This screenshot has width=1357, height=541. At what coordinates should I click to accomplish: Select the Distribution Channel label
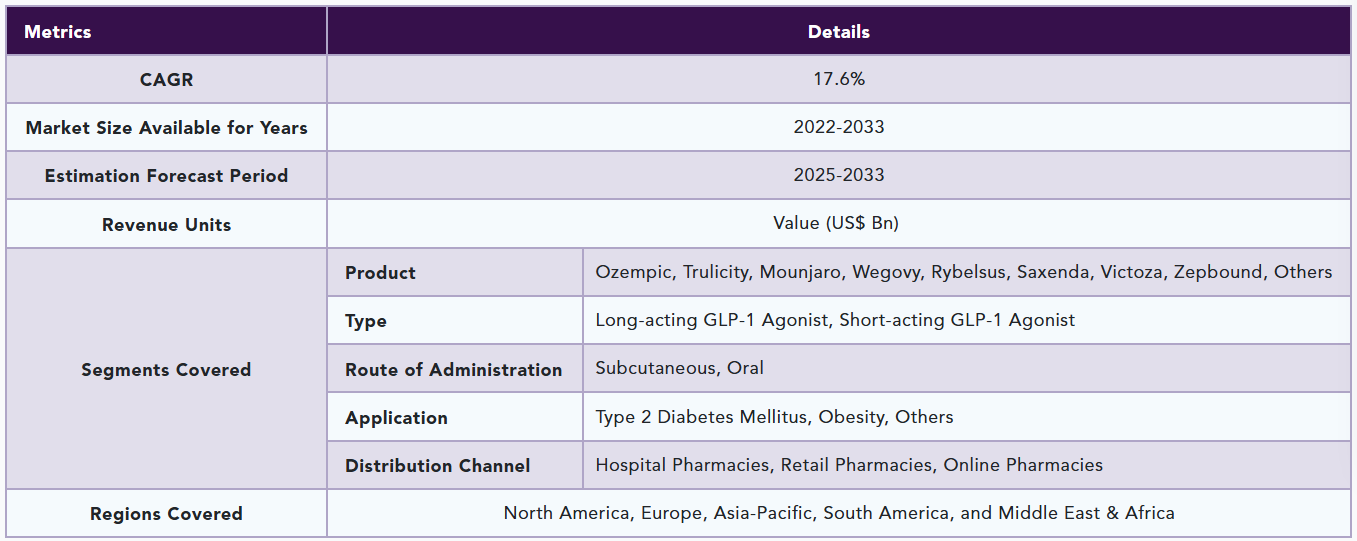[437, 466]
